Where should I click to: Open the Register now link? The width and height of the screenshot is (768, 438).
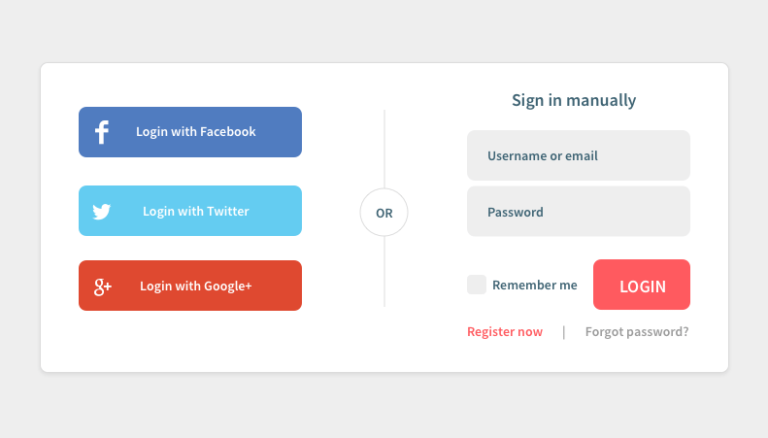click(x=505, y=332)
